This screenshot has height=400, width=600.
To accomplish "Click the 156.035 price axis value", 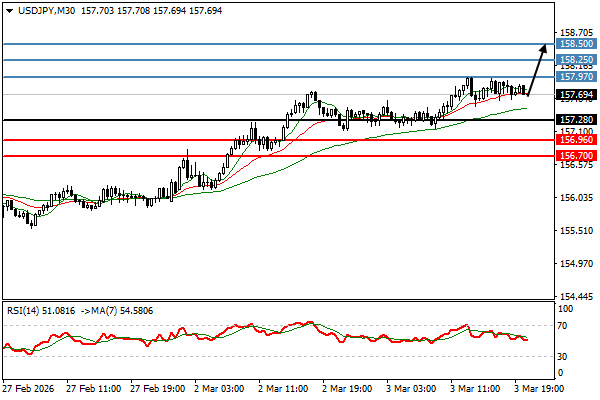I will pyautogui.click(x=576, y=198).
